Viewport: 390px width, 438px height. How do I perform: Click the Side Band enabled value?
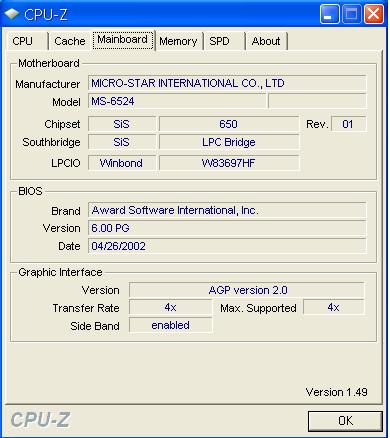[x=170, y=325]
